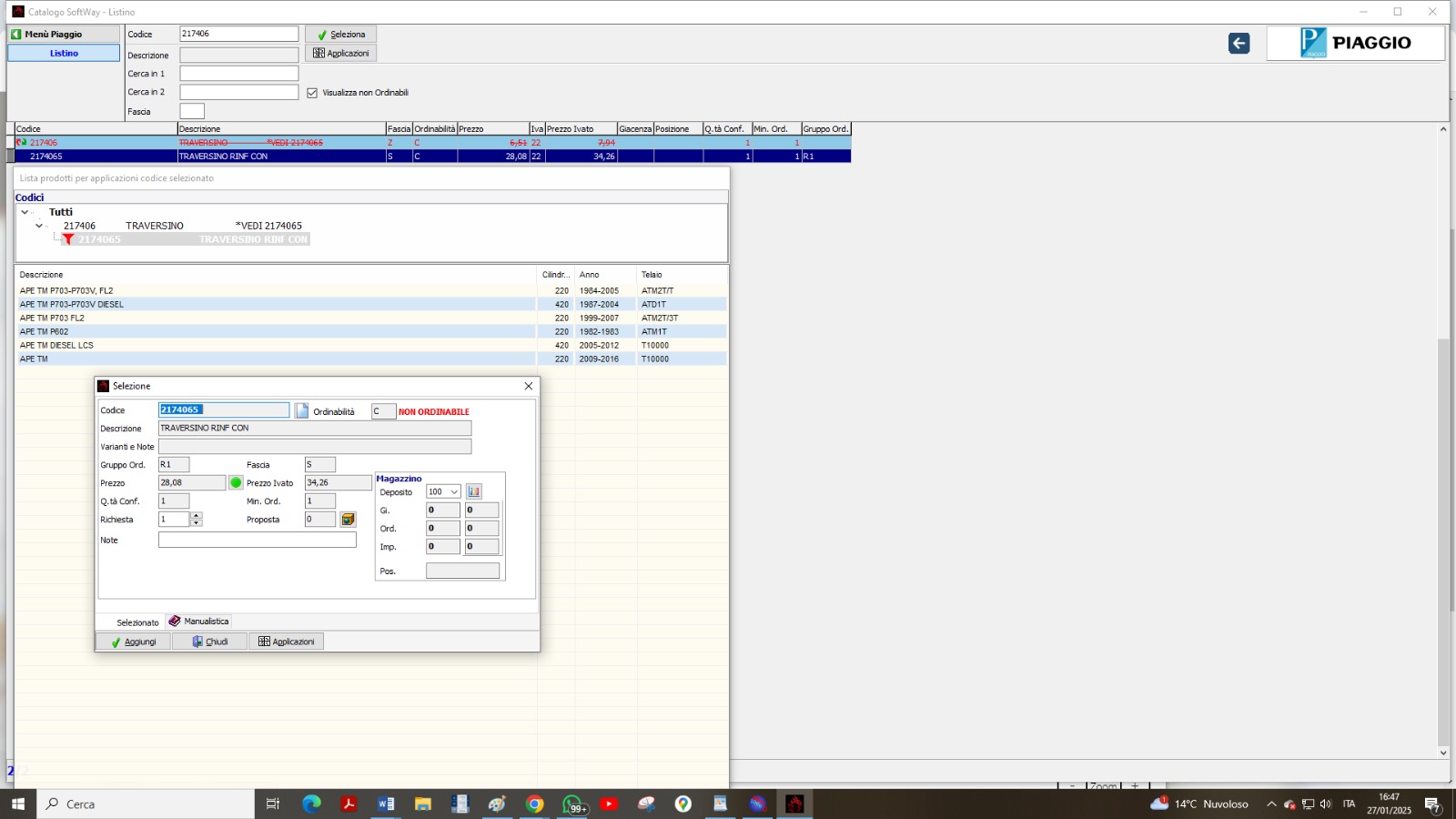Switch to the Manualistica tab
Screen dimensions: 1456x819
[x=199, y=622]
